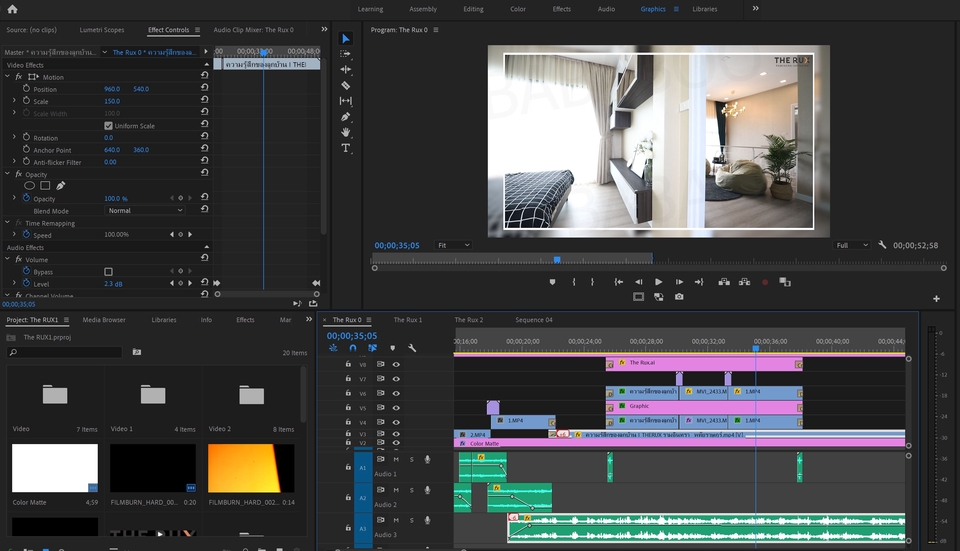Toggle the Volume Bypass checkbox

coord(108,271)
